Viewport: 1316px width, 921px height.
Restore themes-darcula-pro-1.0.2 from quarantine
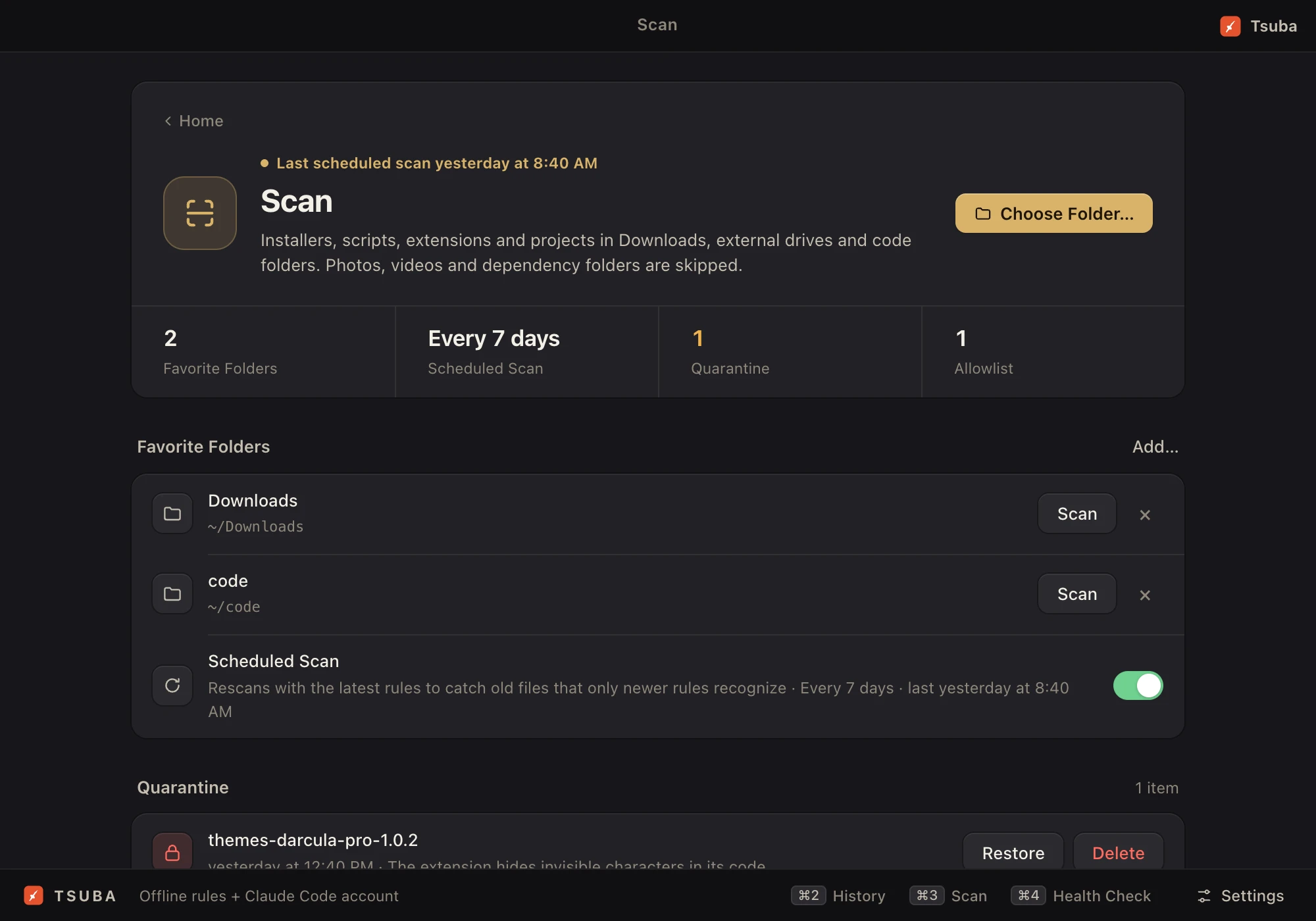[1013, 853]
